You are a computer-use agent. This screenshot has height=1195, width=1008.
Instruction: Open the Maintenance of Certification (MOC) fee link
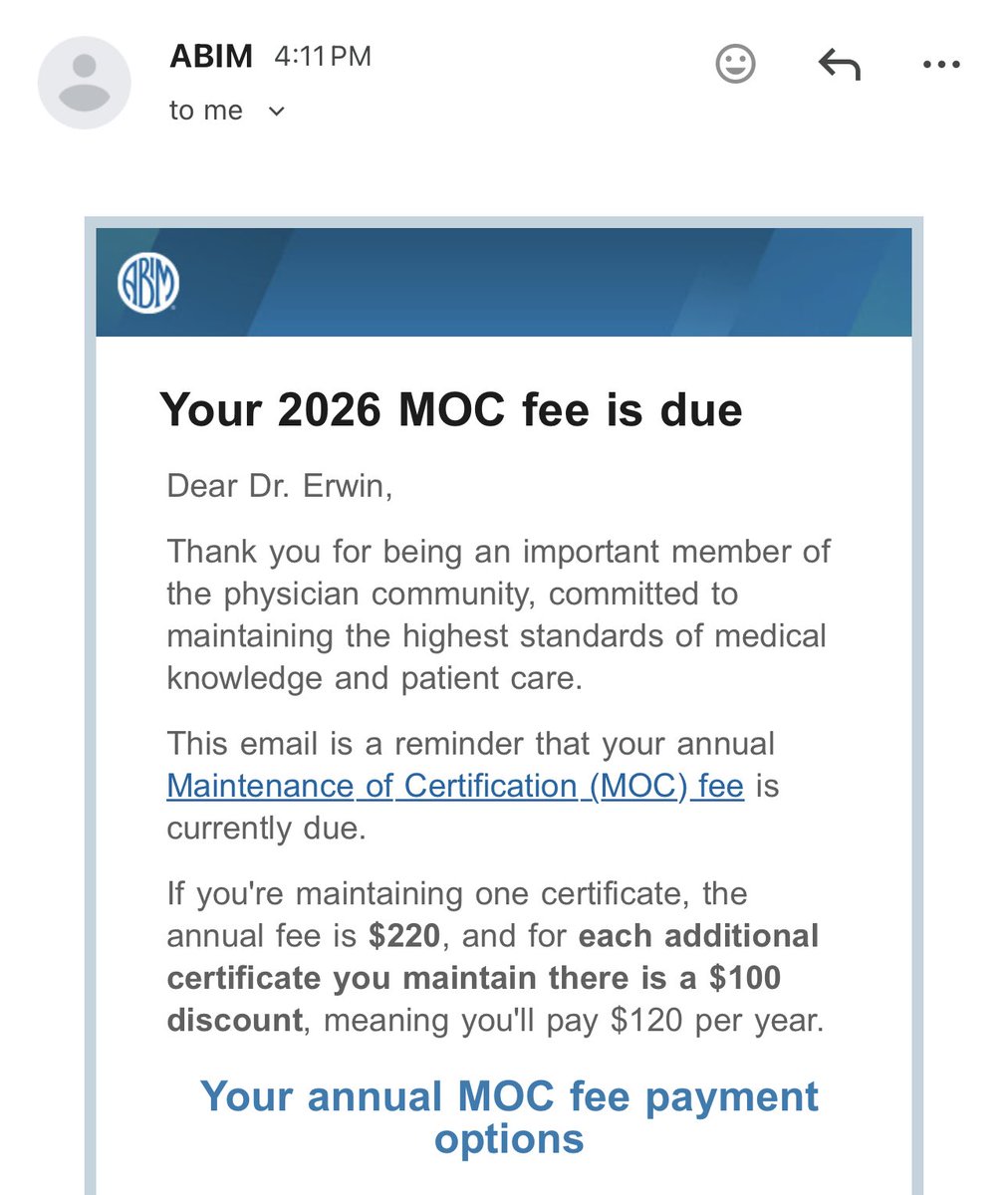coord(455,786)
